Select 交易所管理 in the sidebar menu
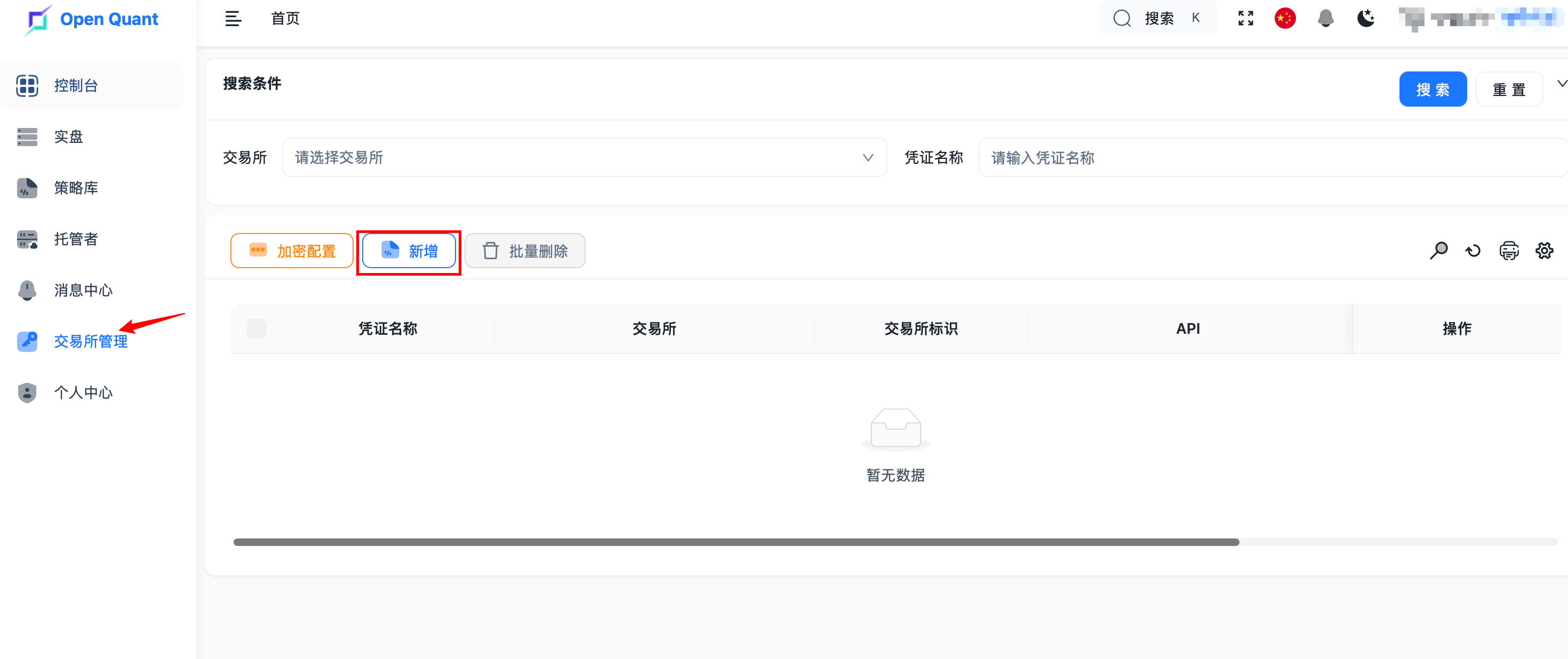Viewport: 1568px width, 659px height. [x=90, y=341]
